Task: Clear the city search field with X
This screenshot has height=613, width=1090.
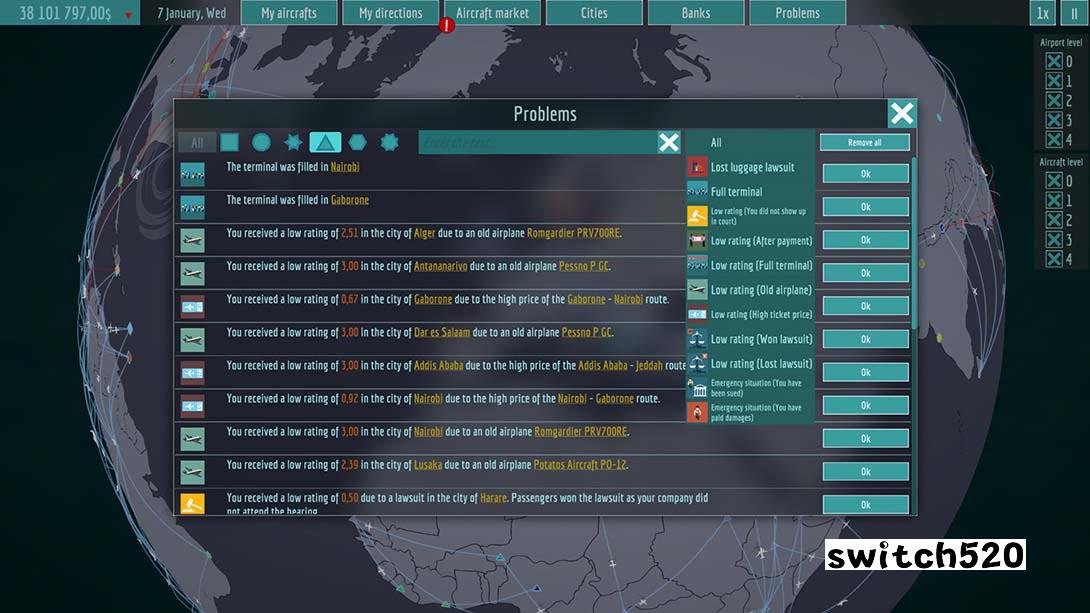Action: [669, 142]
